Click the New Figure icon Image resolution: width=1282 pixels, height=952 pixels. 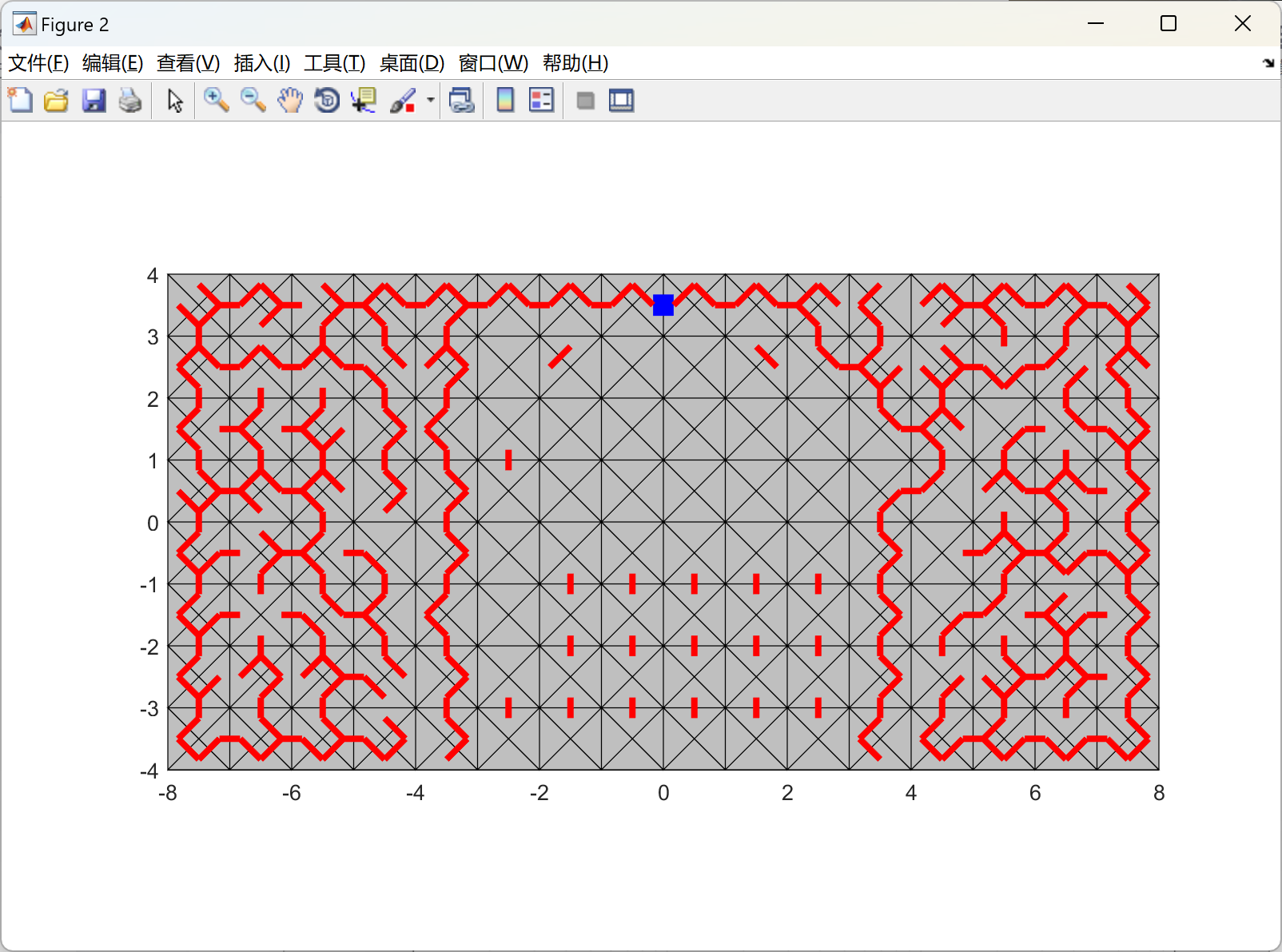point(20,101)
